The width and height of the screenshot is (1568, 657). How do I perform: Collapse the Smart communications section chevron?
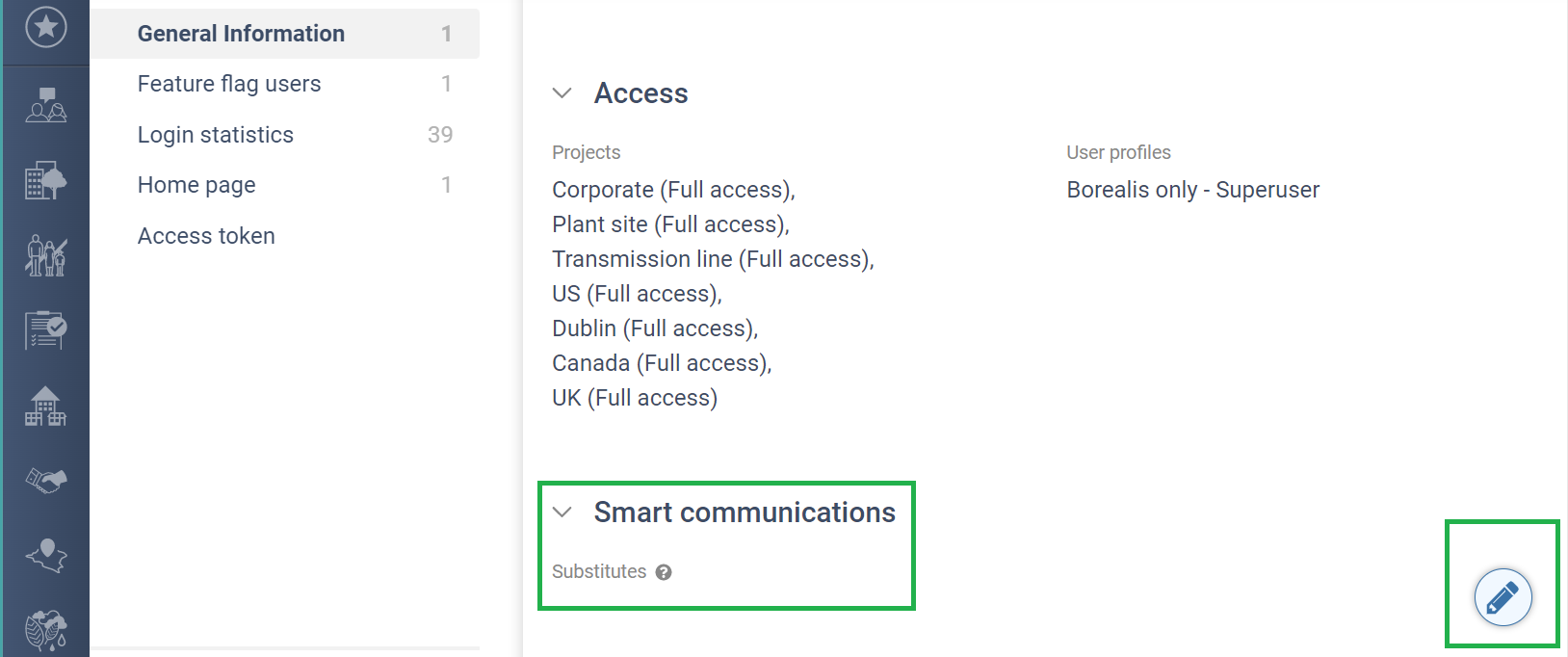pyautogui.click(x=562, y=512)
